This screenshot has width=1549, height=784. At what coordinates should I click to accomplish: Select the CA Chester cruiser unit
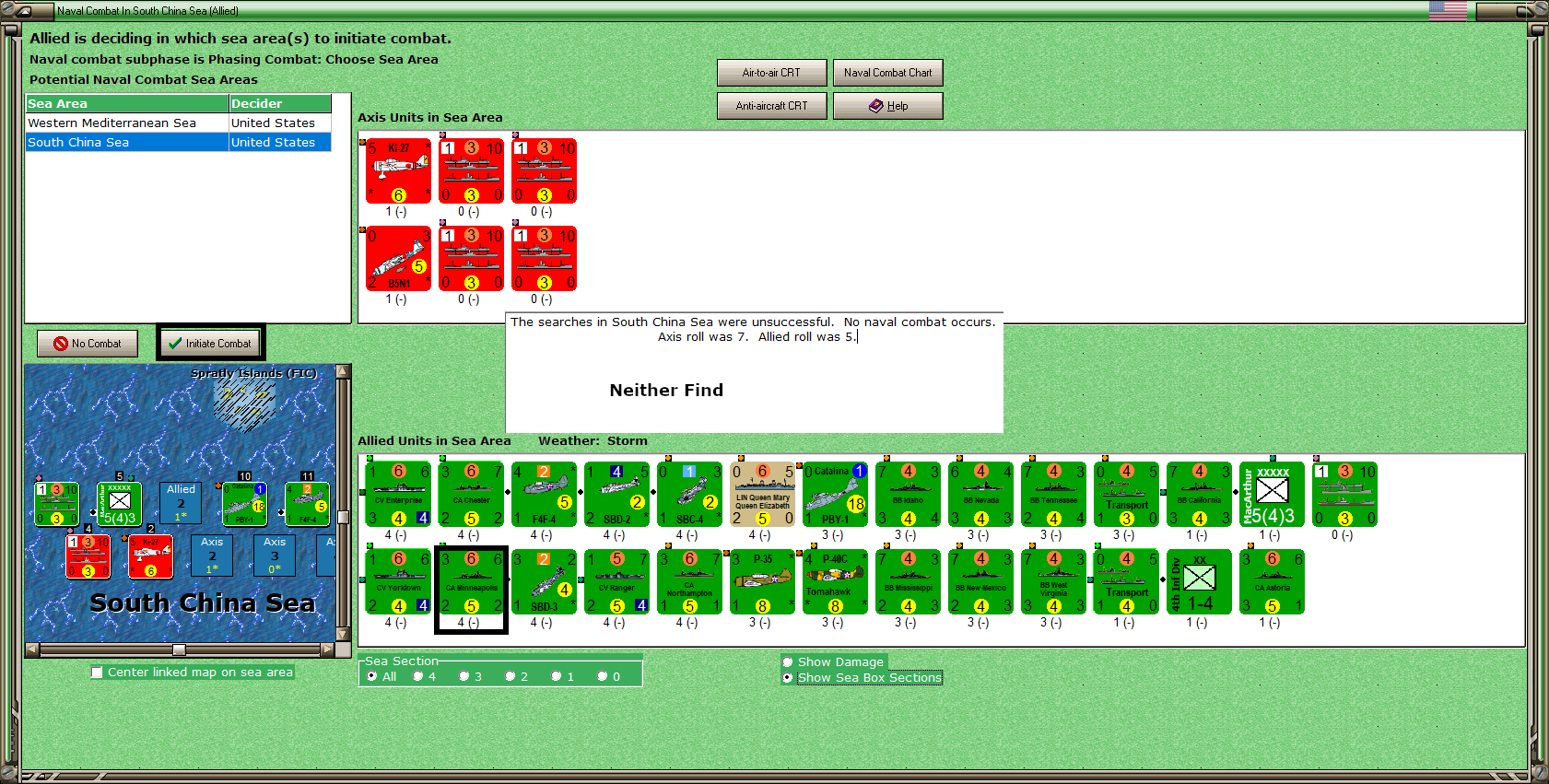tap(471, 495)
